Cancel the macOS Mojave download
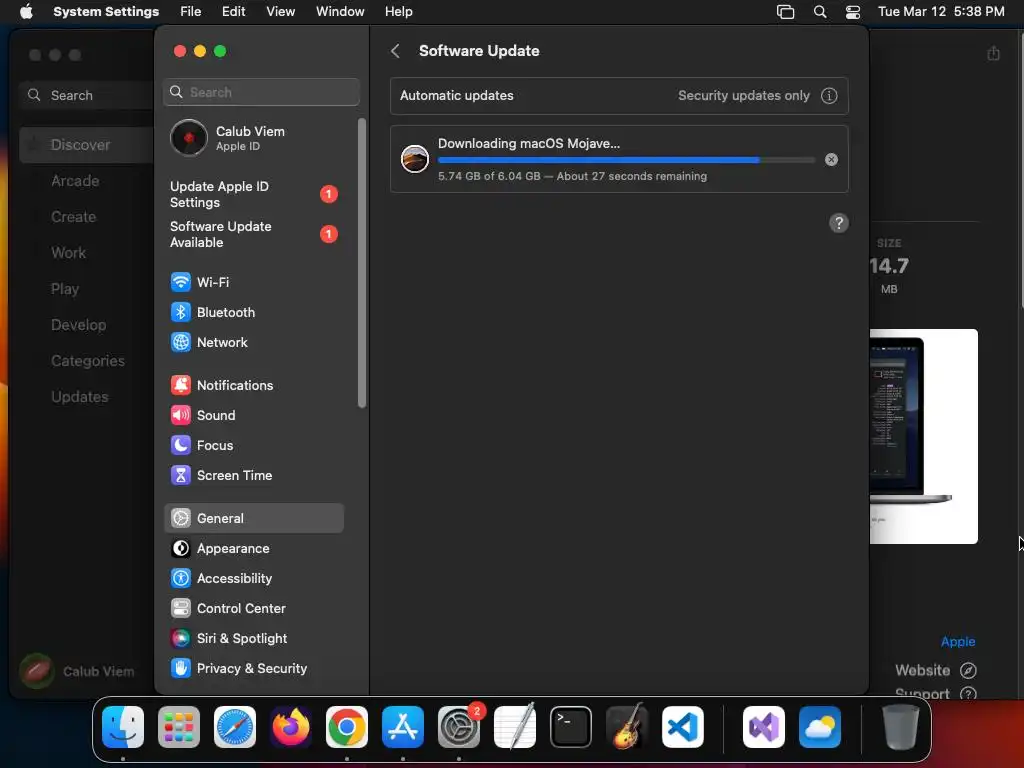This screenshot has height=768, width=1024. pos(831,159)
